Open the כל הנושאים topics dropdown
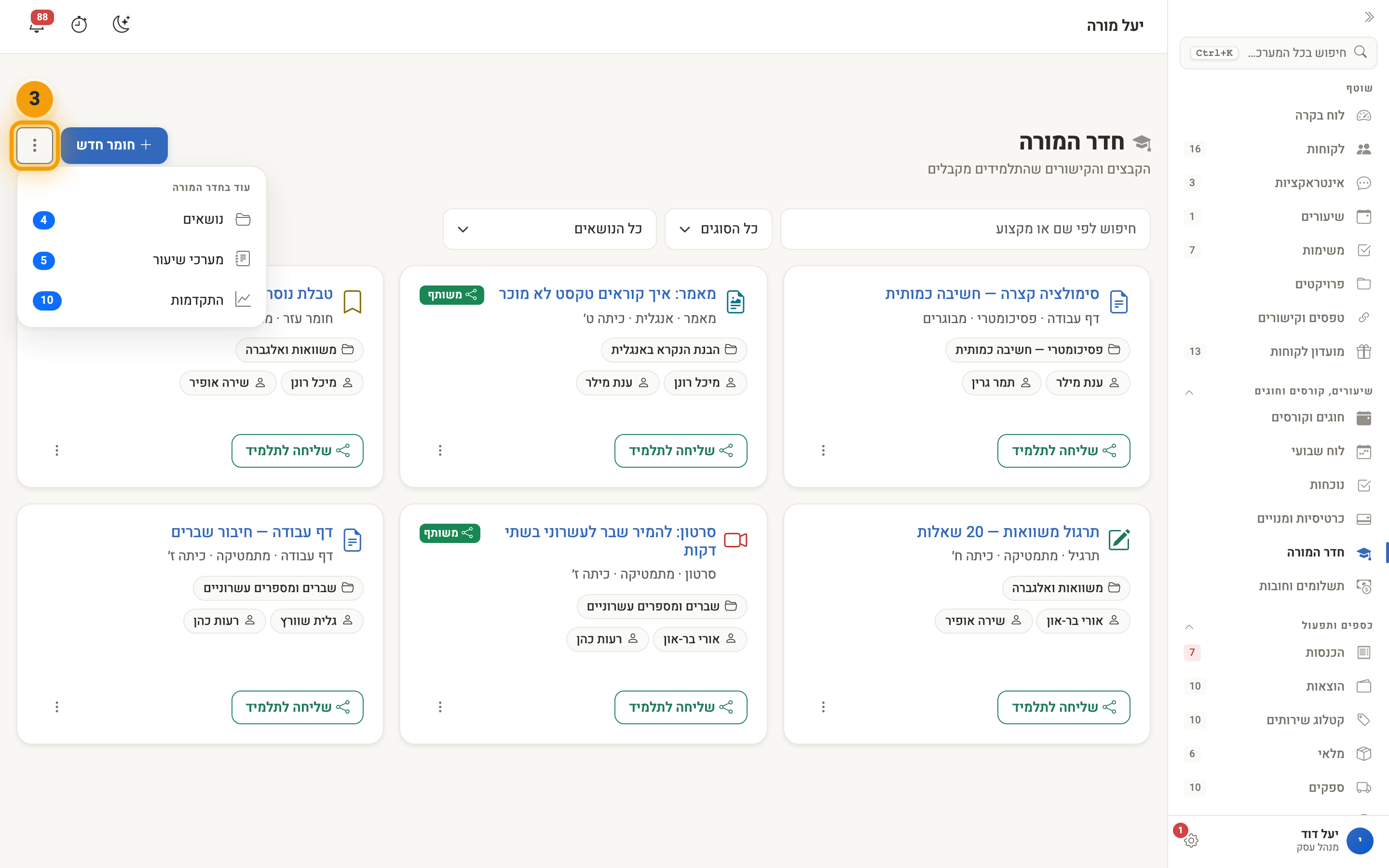This screenshot has width=1389, height=868. point(550,229)
